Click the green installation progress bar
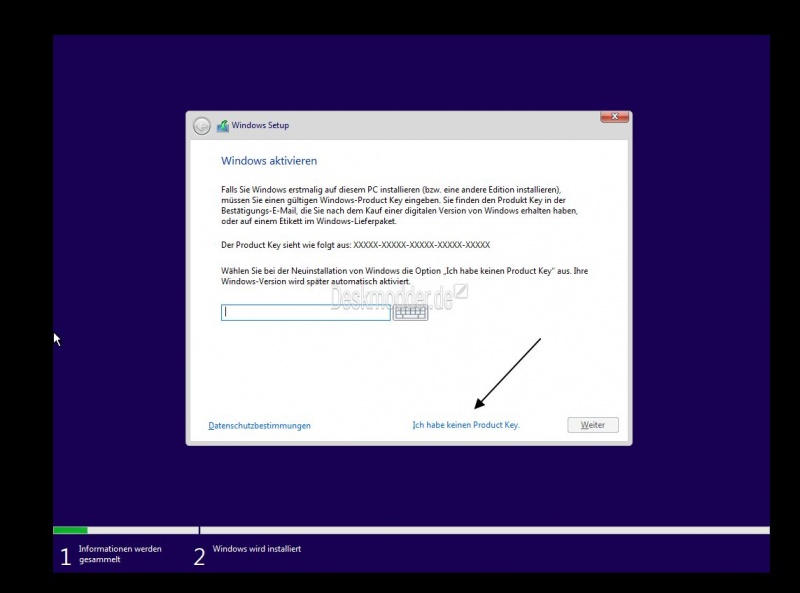Viewport: 800px width, 593px height. [70, 530]
